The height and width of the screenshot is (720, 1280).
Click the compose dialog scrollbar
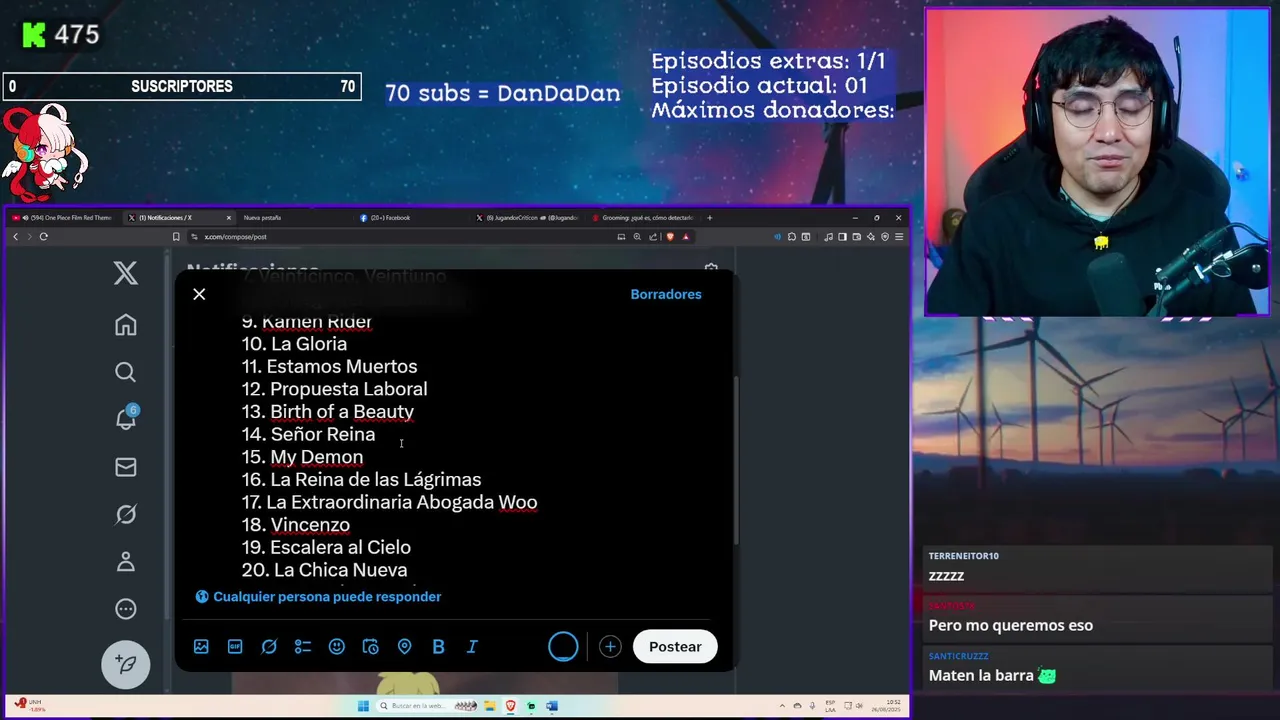(x=736, y=460)
